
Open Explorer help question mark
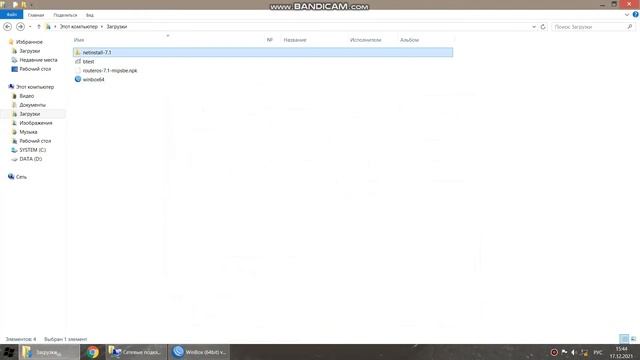point(636,15)
